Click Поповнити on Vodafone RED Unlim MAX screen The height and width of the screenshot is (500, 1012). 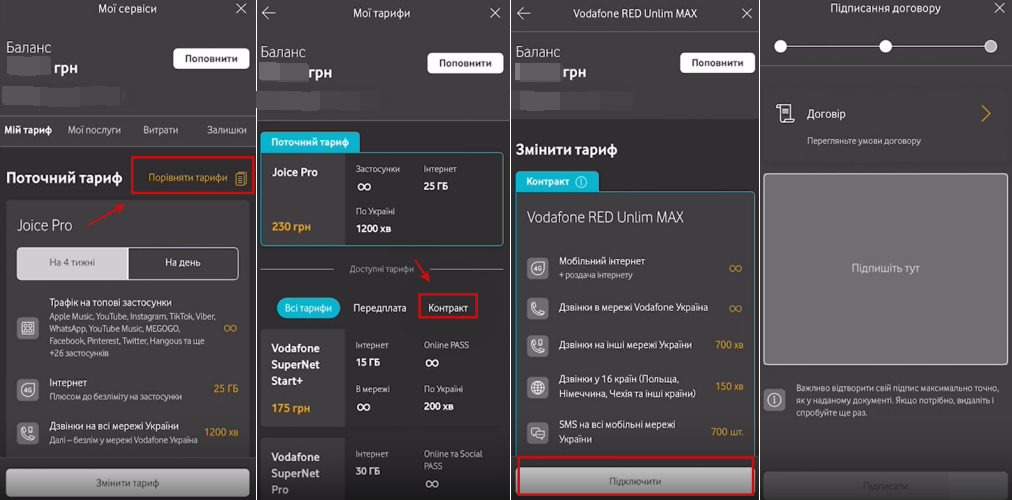click(x=718, y=63)
